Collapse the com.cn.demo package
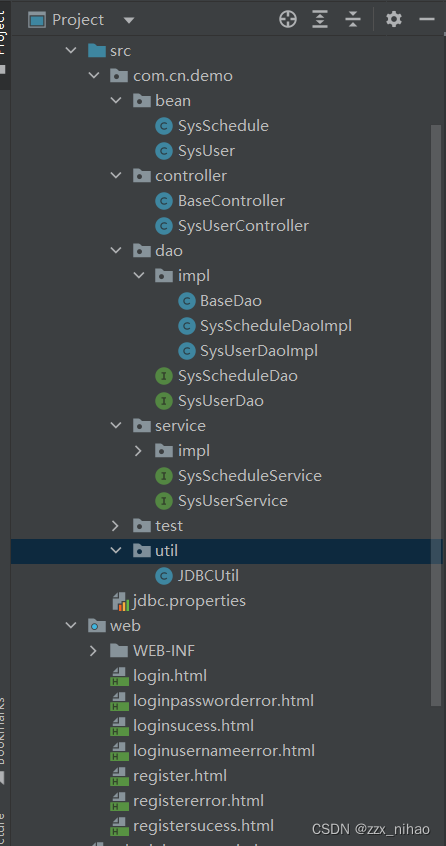The image size is (446, 846). 94,76
